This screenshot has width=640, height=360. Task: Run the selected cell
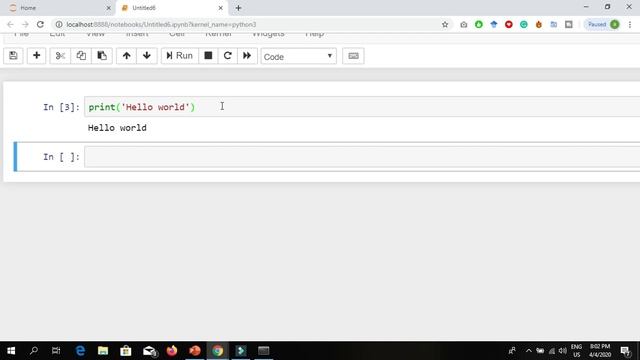point(180,56)
